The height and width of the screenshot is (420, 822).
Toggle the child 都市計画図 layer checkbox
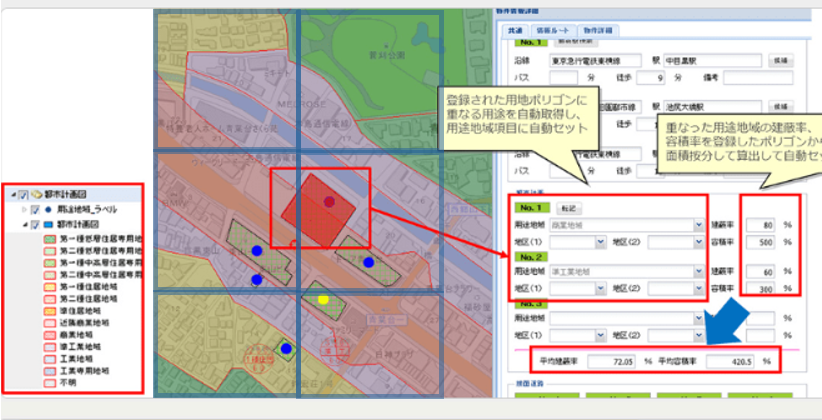click(x=35, y=225)
